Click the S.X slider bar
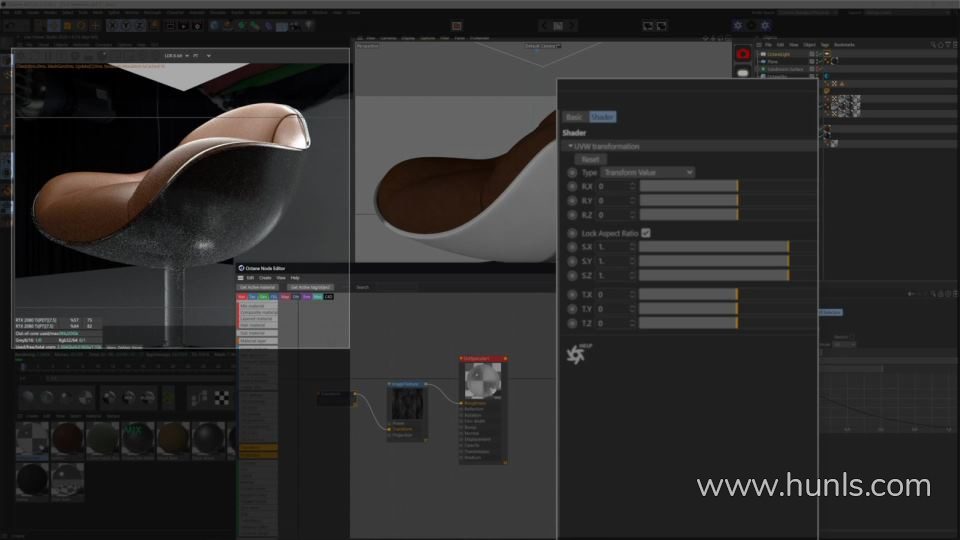This screenshot has width=960, height=540. pos(714,247)
